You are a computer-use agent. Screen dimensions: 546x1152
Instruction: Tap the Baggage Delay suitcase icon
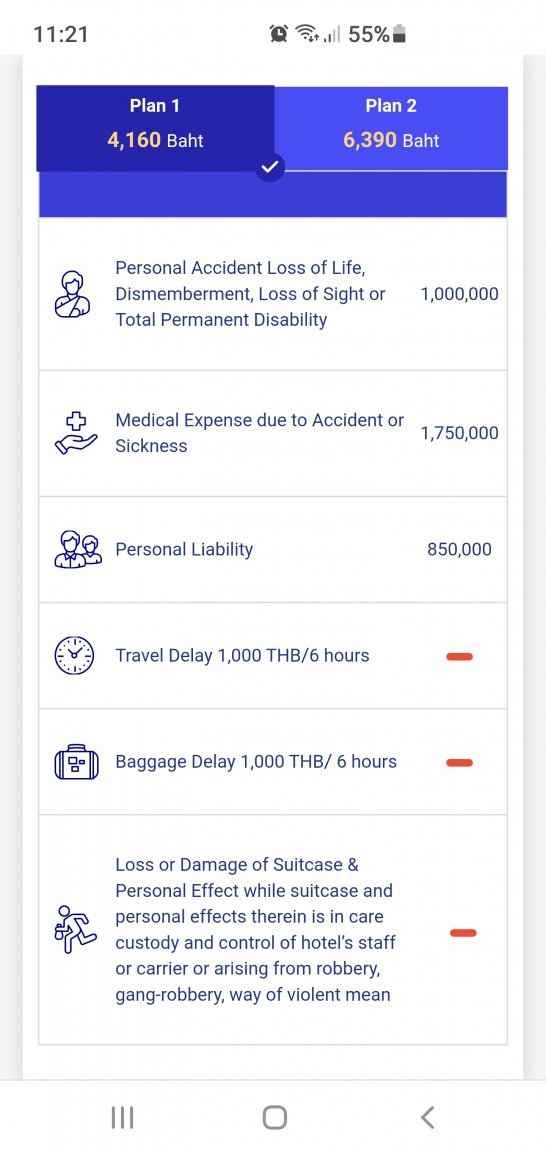[76, 762]
